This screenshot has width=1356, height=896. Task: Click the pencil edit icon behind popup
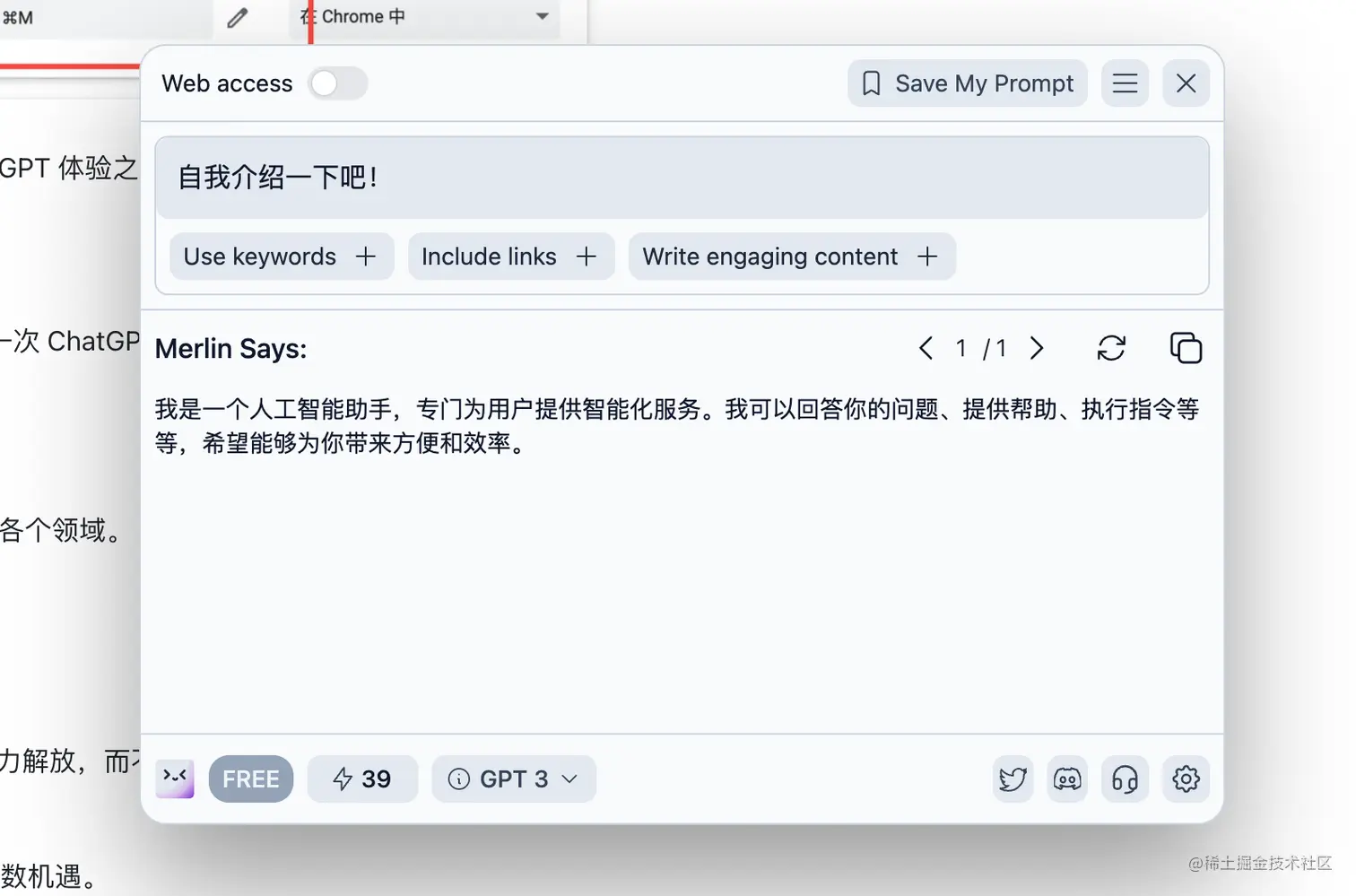tap(237, 17)
